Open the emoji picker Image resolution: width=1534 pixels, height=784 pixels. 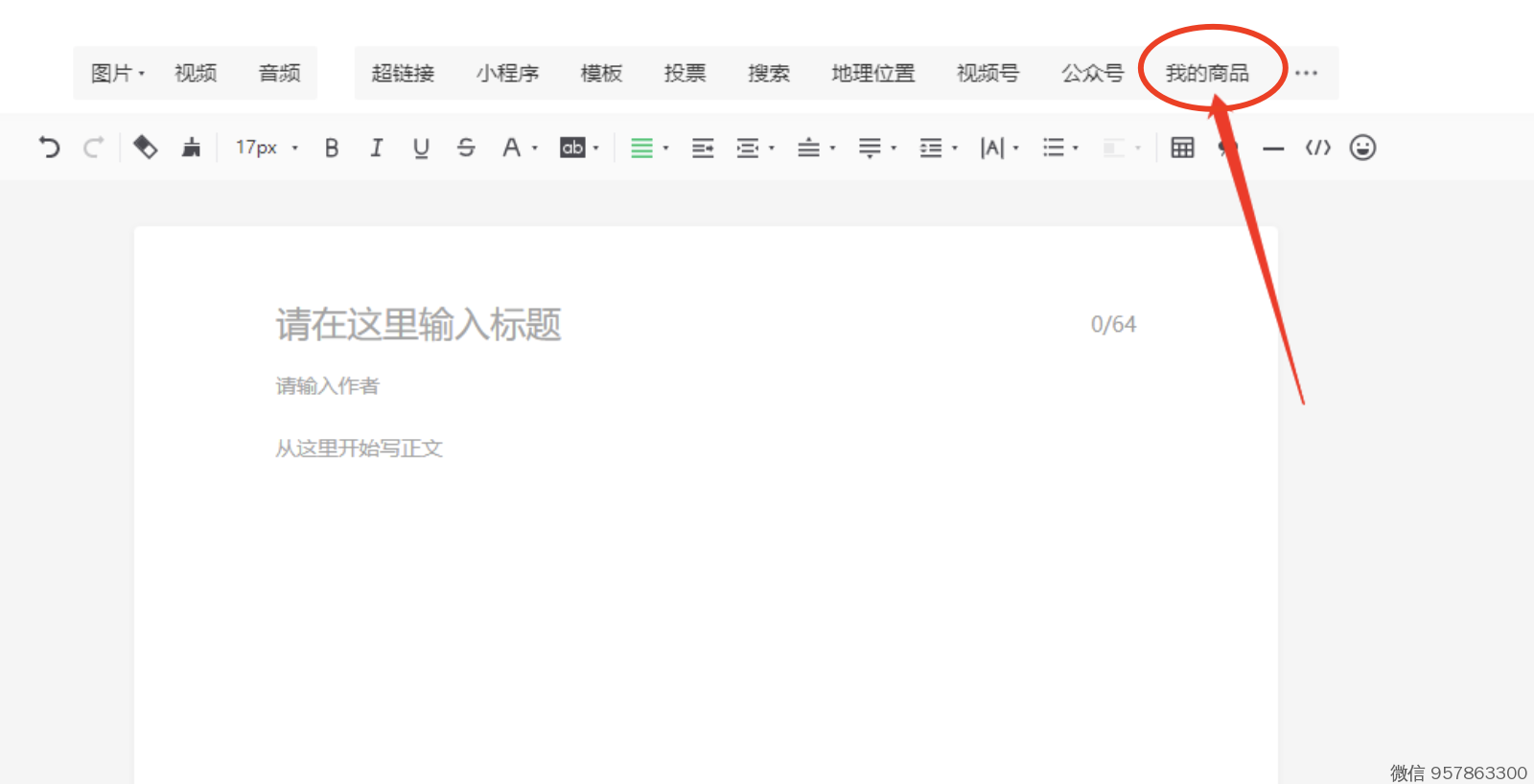coord(1362,148)
